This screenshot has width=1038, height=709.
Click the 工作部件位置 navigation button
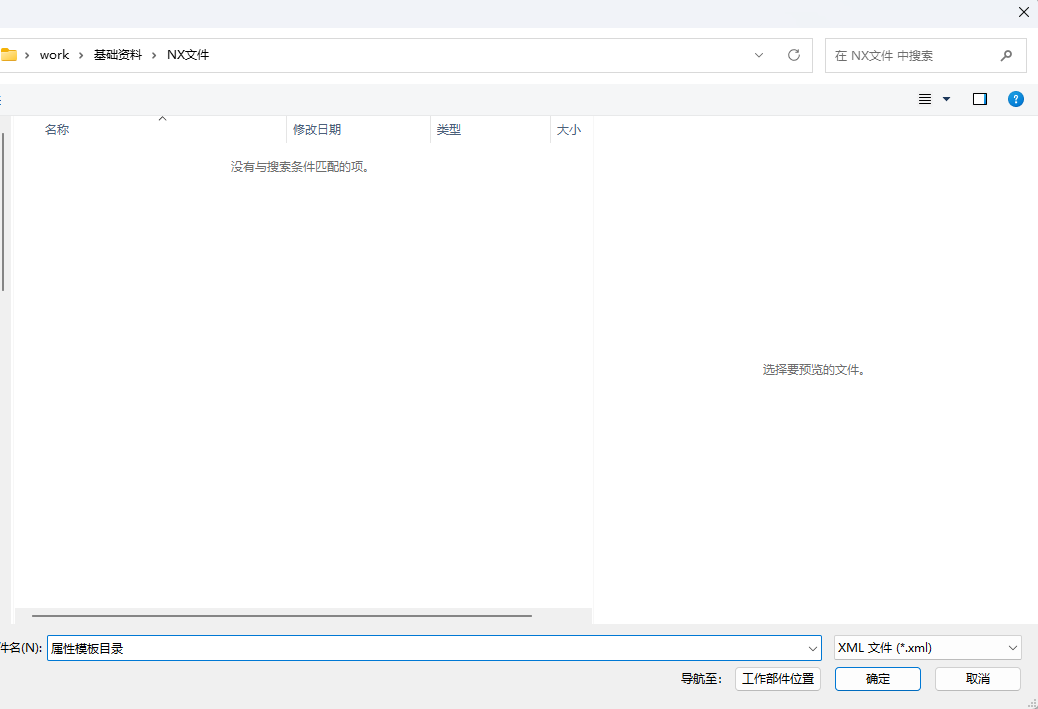[777, 678]
